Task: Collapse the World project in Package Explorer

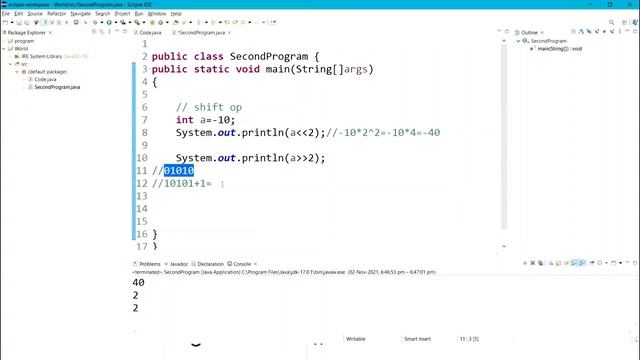Action: point(4,49)
